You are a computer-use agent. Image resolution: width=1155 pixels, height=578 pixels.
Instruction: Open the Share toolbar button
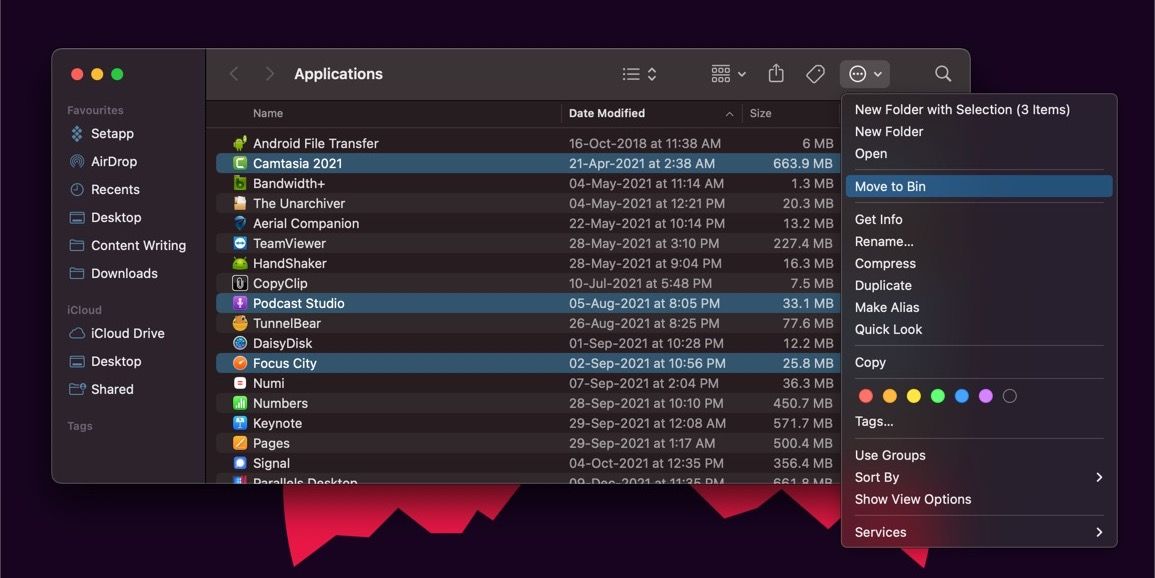click(x=776, y=74)
